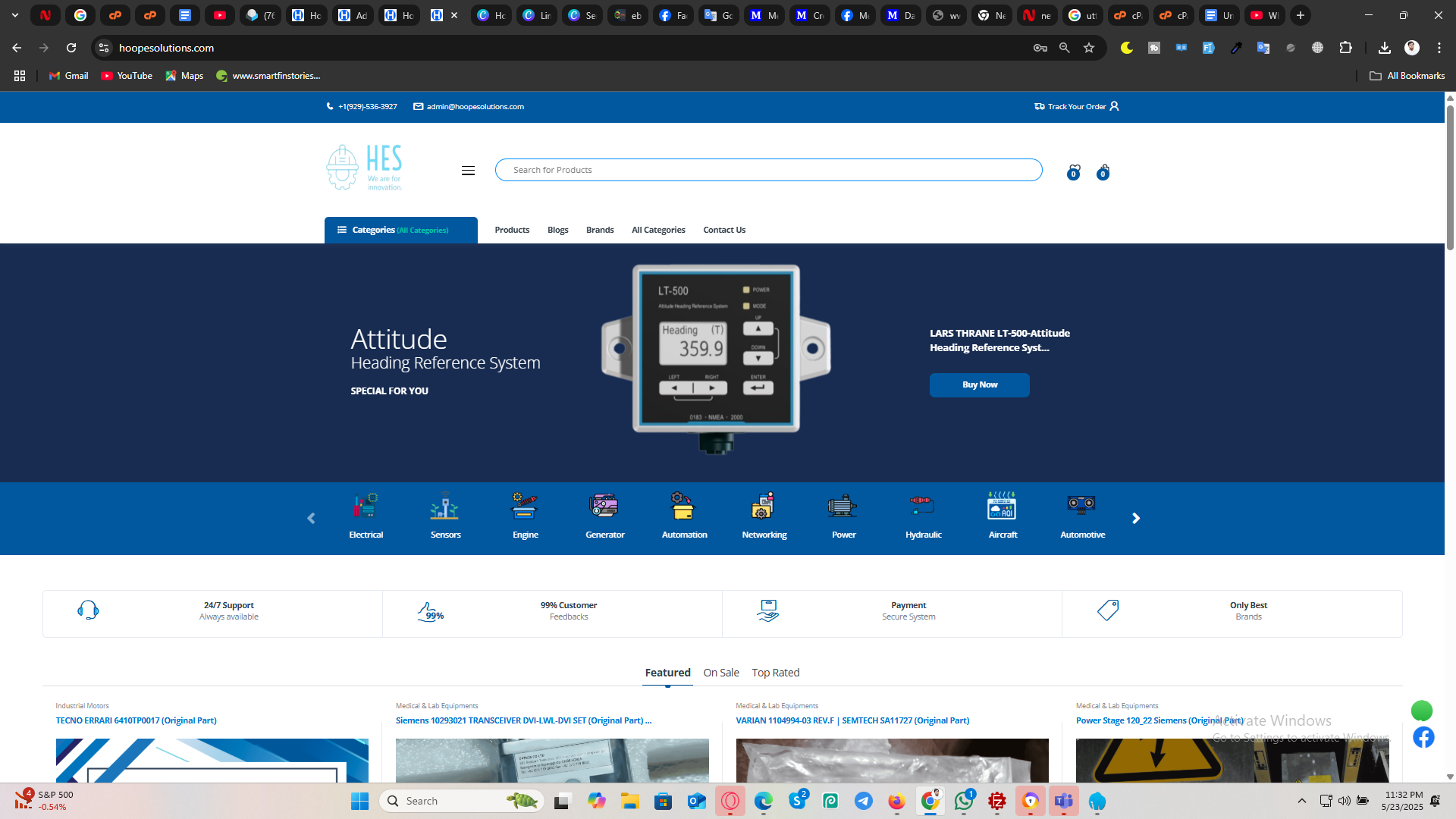Screen dimensions: 1456x819
Task: Open the Brands menu item
Action: pyautogui.click(x=600, y=230)
